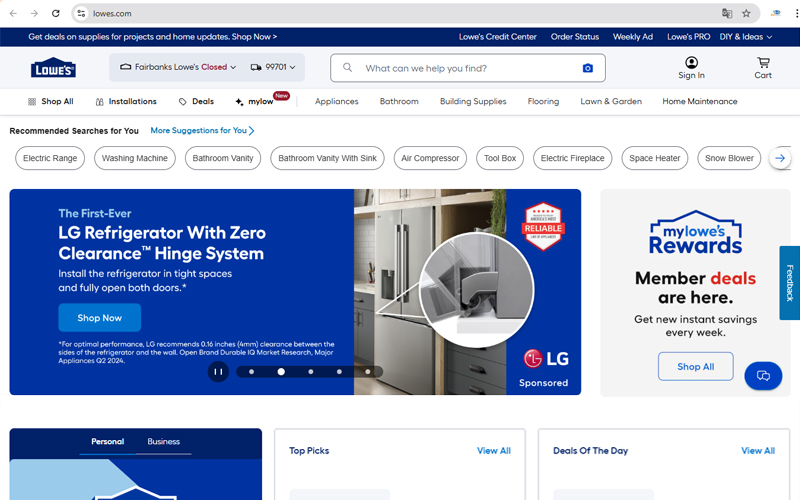This screenshot has height=500, width=800.
Task: Select the Washing Machine search chip
Action: click(x=135, y=158)
